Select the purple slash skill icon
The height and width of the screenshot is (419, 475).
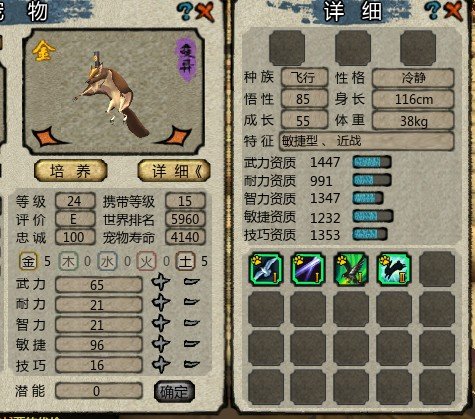[x=308, y=269]
